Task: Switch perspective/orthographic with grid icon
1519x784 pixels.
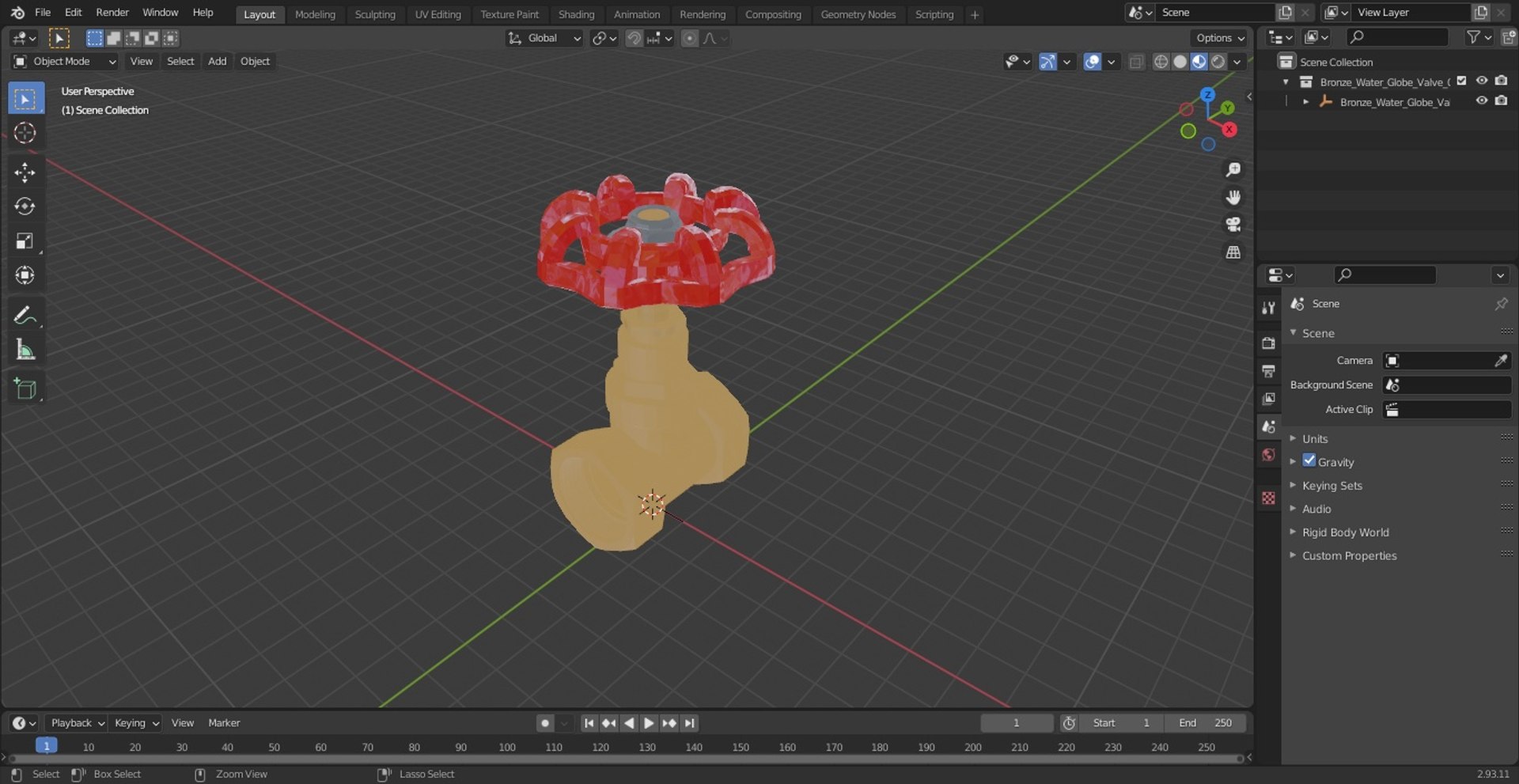Action: (x=1233, y=252)
